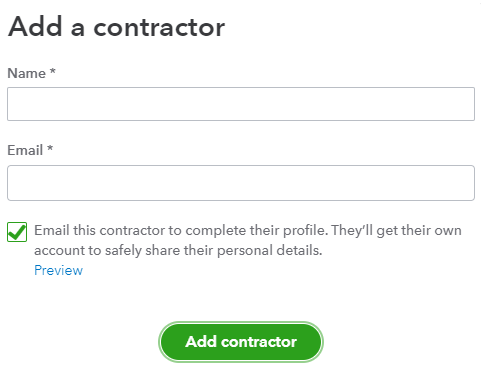481x368 pixels.
Task: Click the Add a contractor heading
Action: point(116,27)
